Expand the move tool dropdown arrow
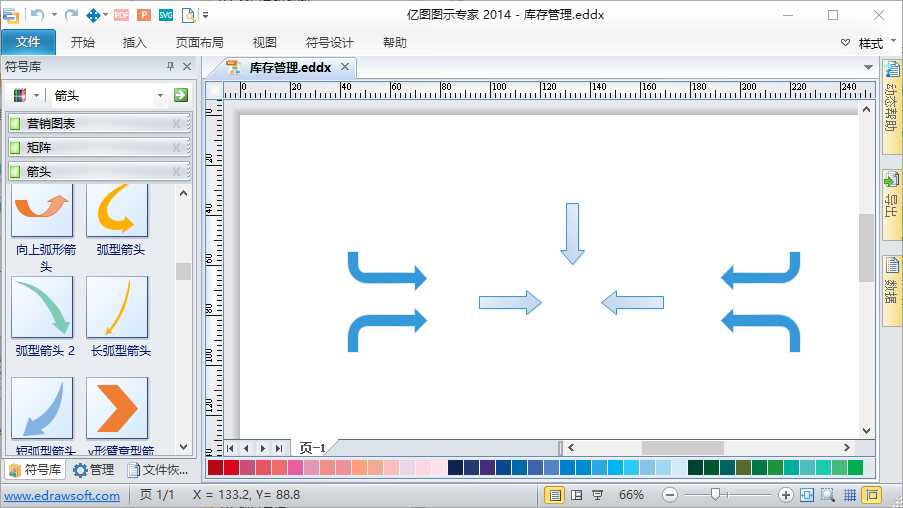Image resolution: width=903 pixels, height=508 pixels. click(106, 15)
